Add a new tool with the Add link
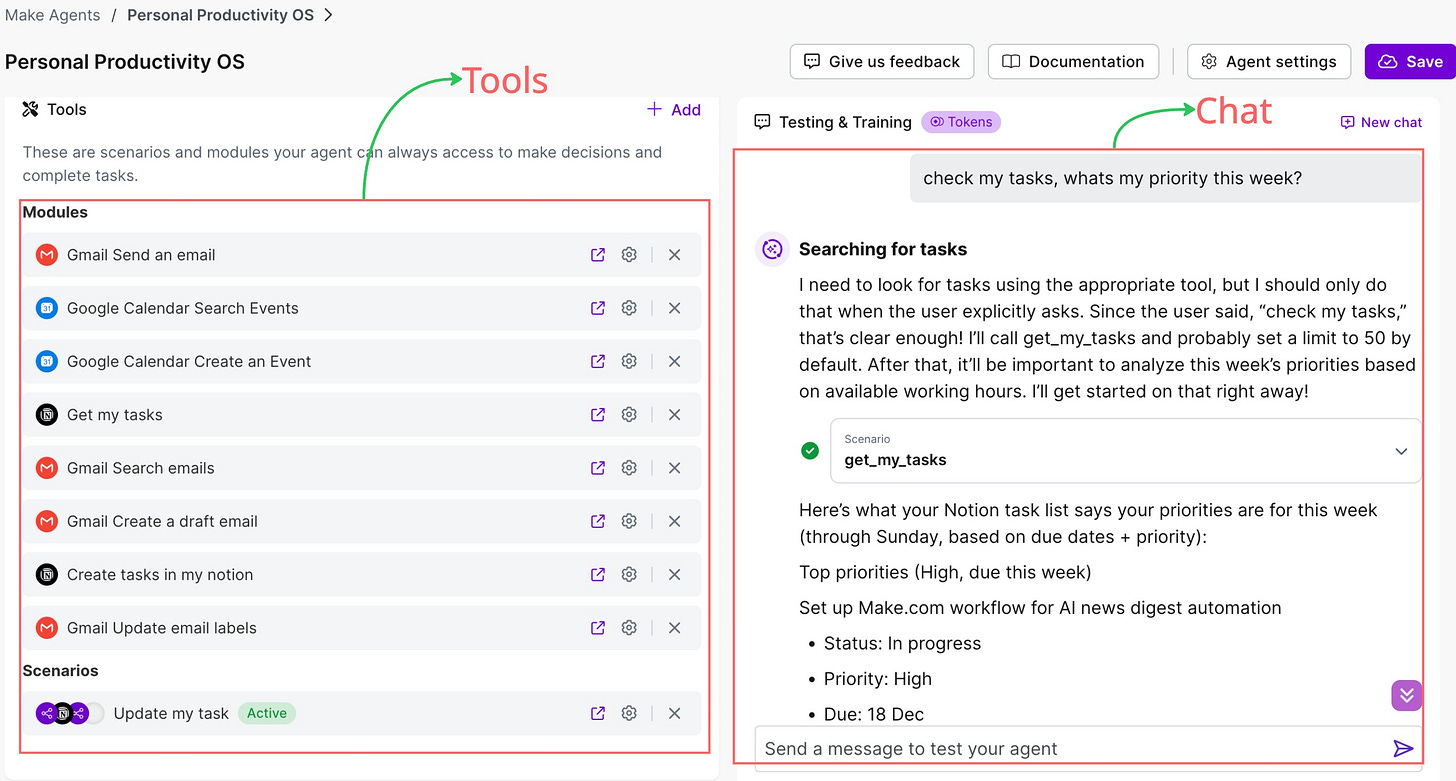 [x=674, y=109]
